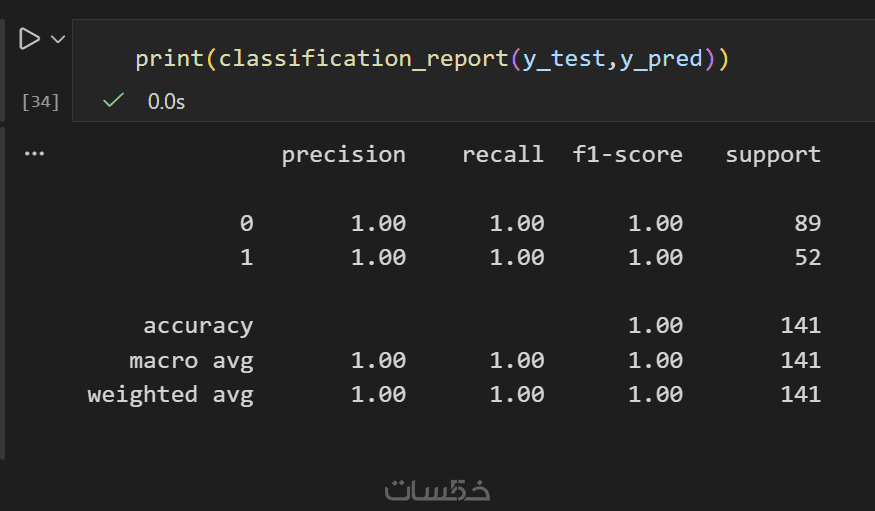This screenshot has width=875, height=511.
Task: Click the precision column header
Action: pyautogui.click(x=343, y=154)
